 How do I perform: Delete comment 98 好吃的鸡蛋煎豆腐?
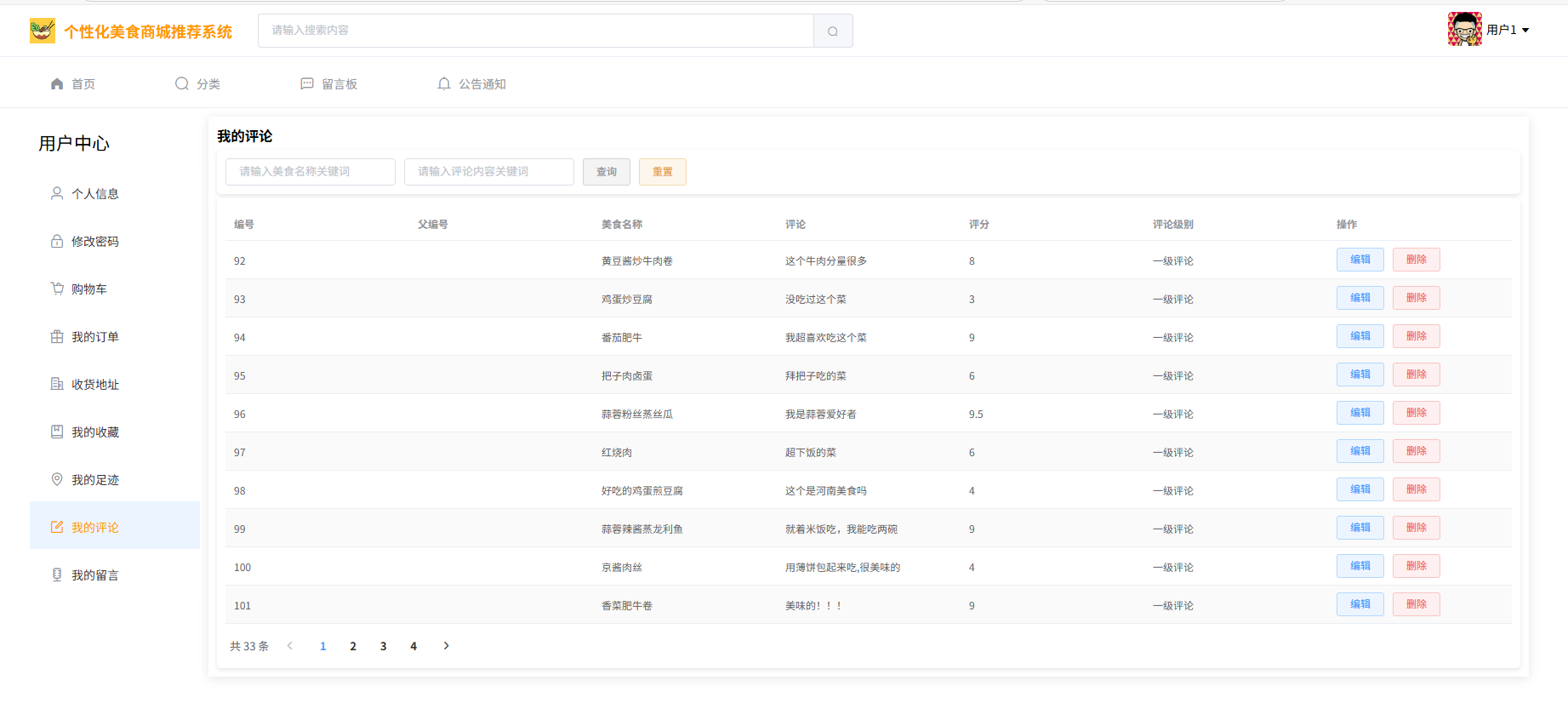(1417, 489)
